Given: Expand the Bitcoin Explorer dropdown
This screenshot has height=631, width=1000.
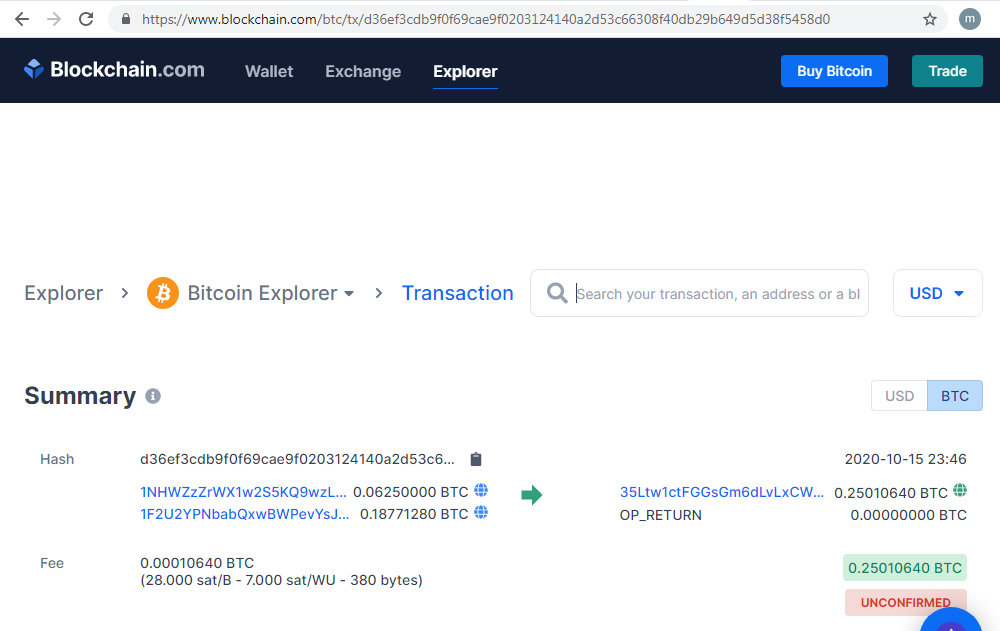Looking at the screenshot, I should [270, 293].
